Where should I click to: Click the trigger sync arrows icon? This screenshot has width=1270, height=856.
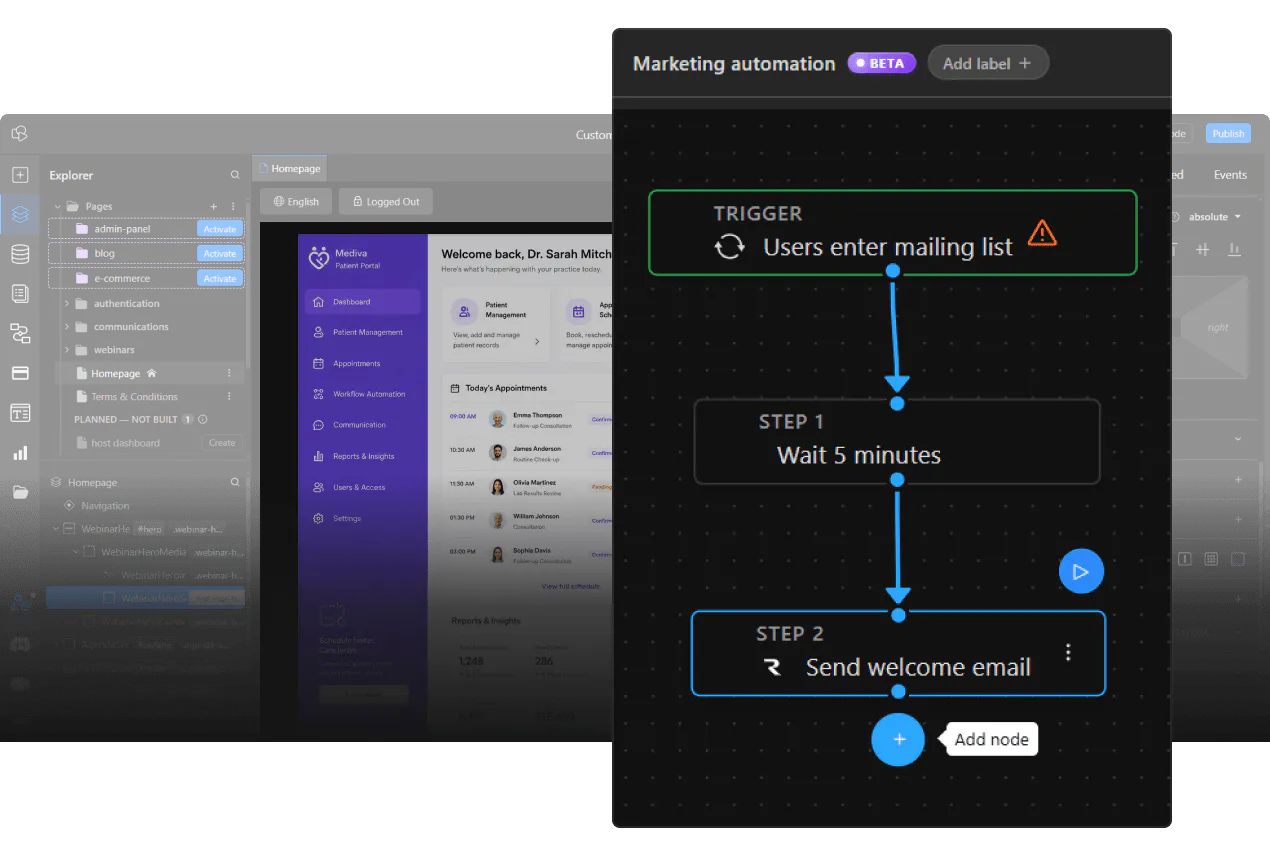click(x=730, y=246)
